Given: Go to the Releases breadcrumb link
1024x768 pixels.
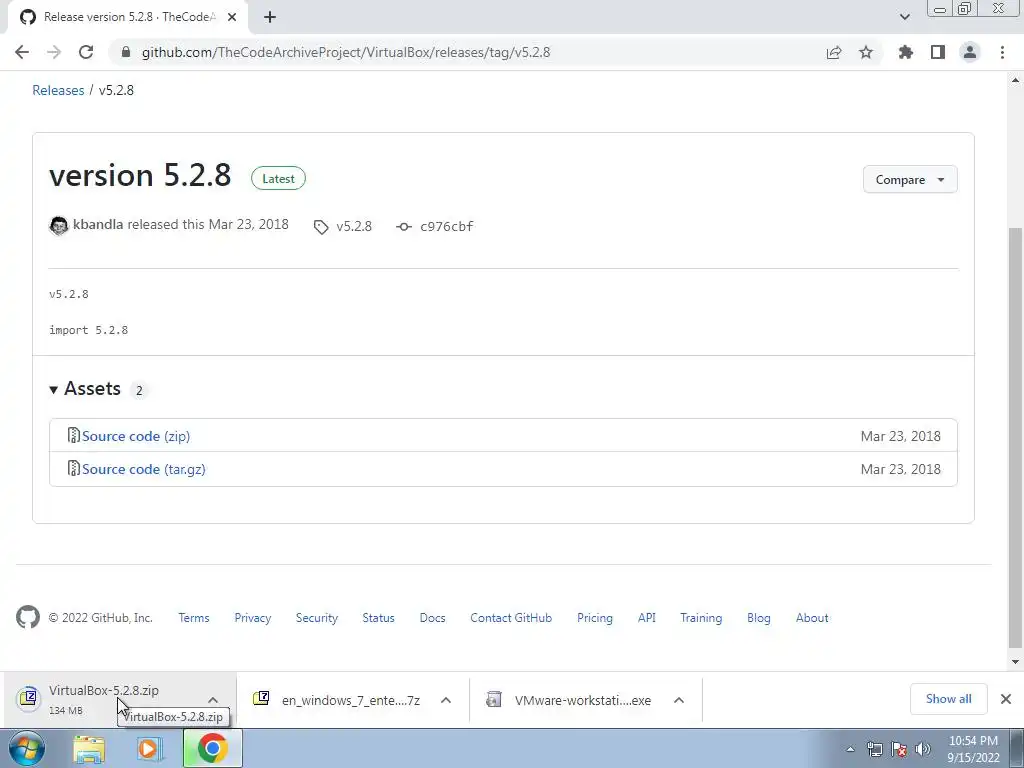Looking at the screenshot, I should click(58, 90).
